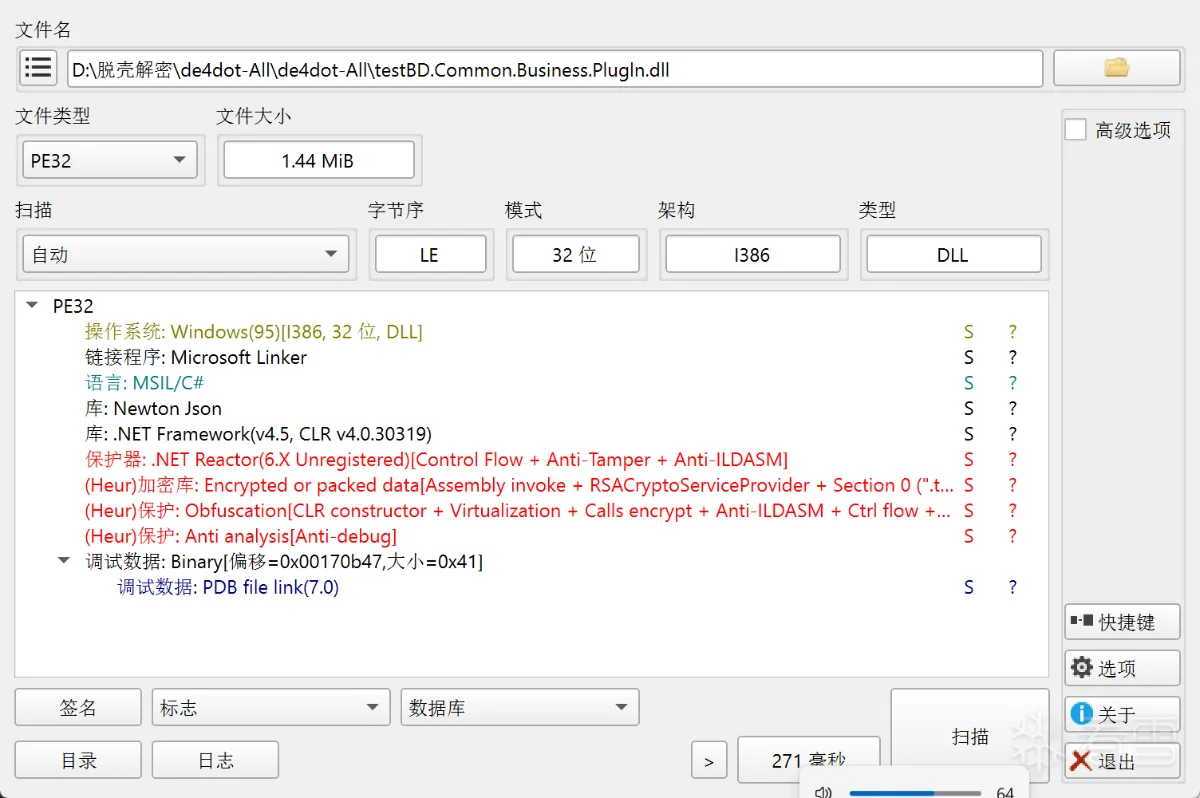This screenshot has width=1200, height=798.
Task: Click S on the Newton Json row
Action: click(969, 408)
